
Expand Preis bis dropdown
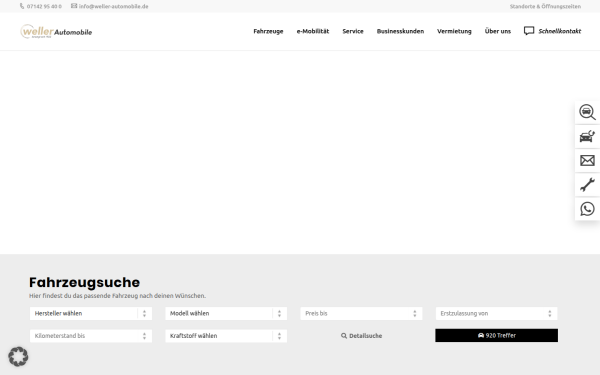(x=361, y=313)
